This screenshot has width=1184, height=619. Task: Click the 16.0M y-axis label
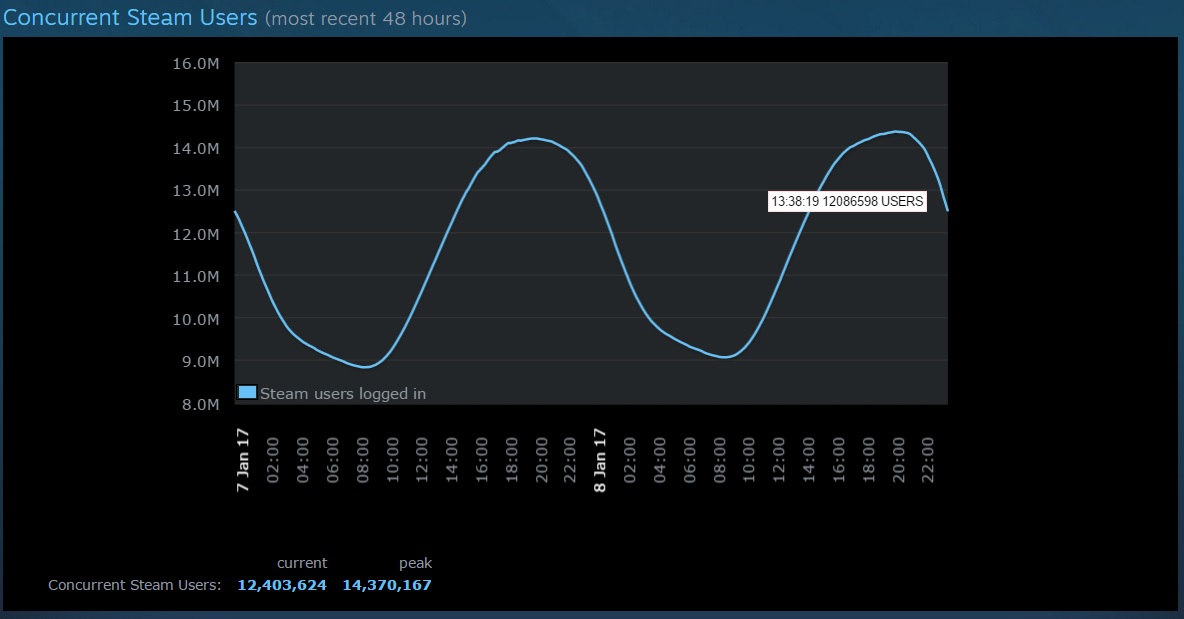point(196,63)
